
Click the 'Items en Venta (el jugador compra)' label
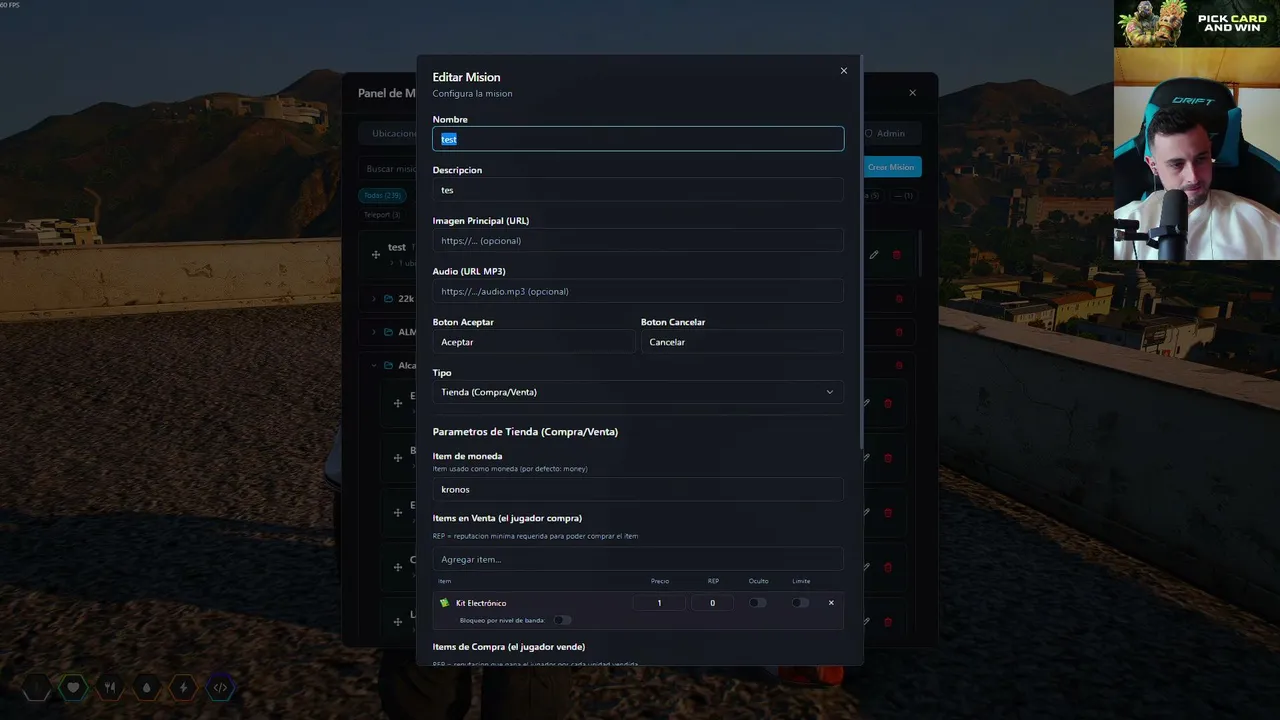pos(507,518)
